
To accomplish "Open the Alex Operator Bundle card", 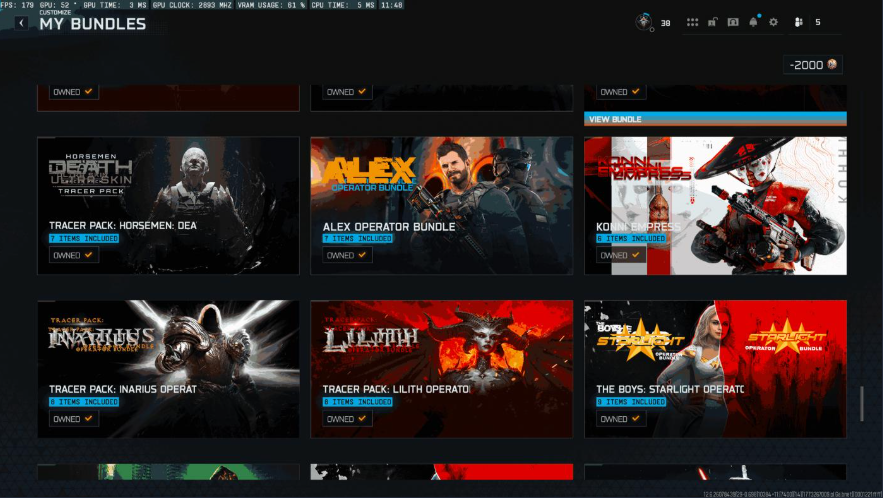I will click(x=442, y=206).
